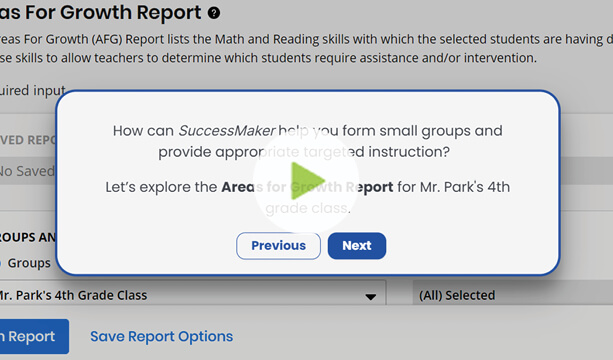Click the italic SuccessMaker word in dialog

[227, 131]
